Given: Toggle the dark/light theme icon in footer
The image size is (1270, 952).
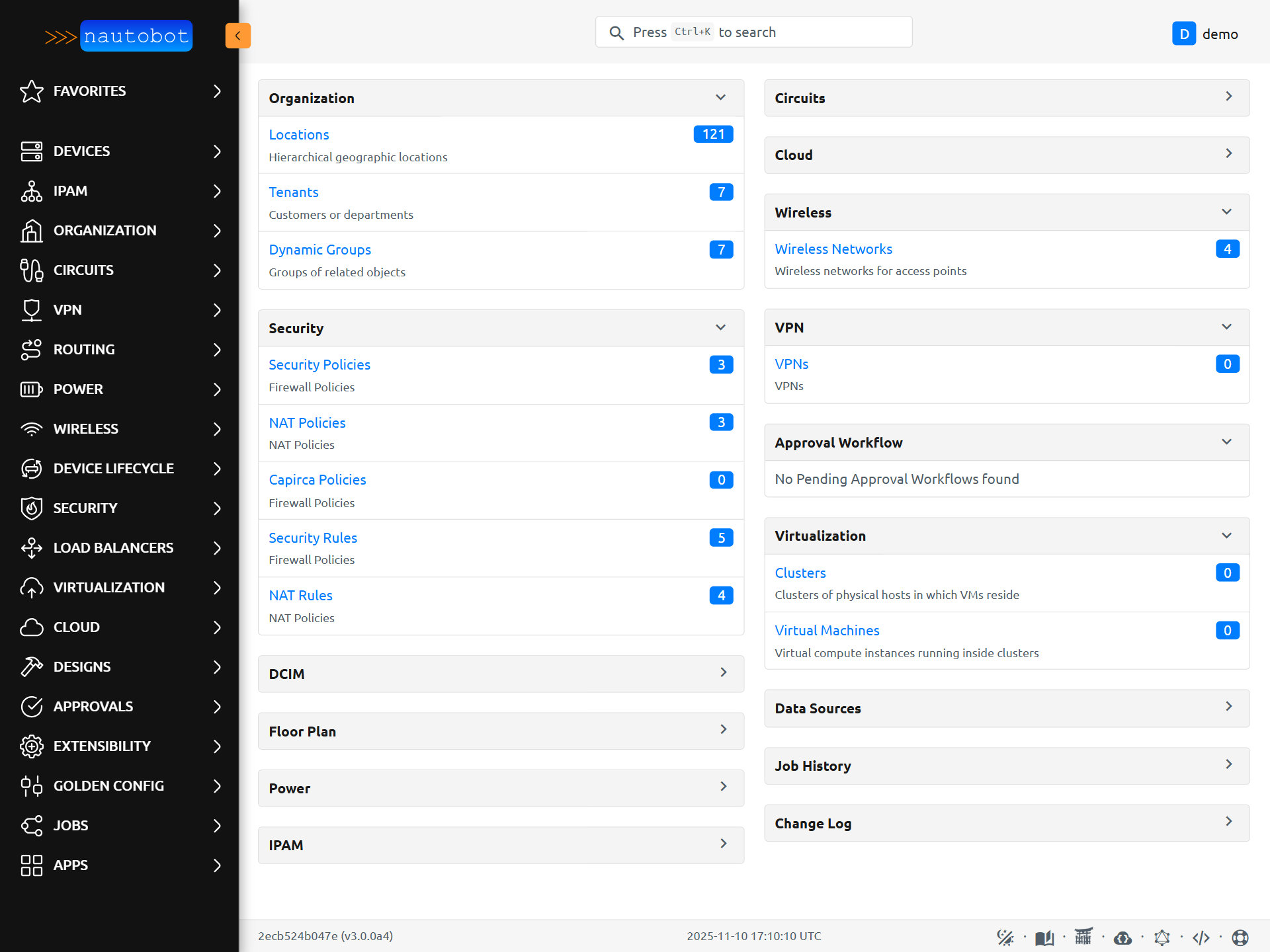Looking at the screenshot, I should pyautogui.click(x=1005, y=937).
